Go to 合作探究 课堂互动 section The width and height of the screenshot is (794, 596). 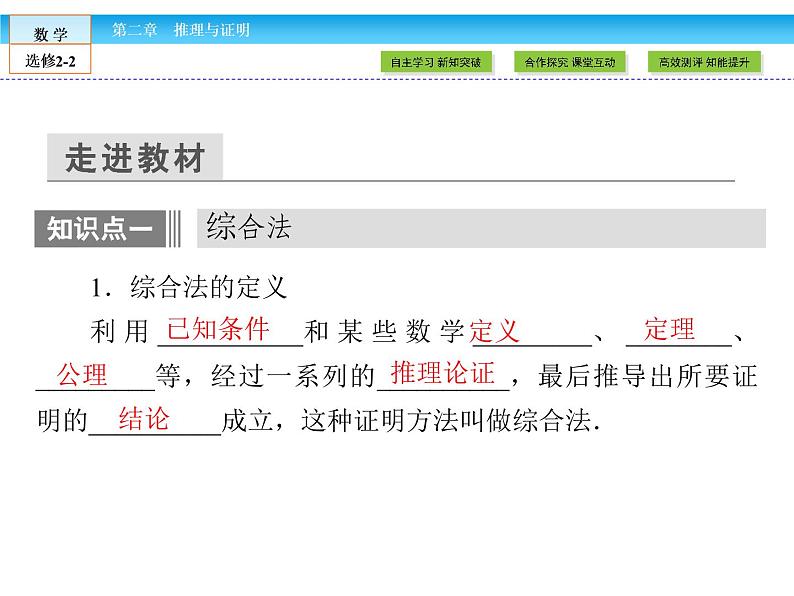click(x=570, y=63)
